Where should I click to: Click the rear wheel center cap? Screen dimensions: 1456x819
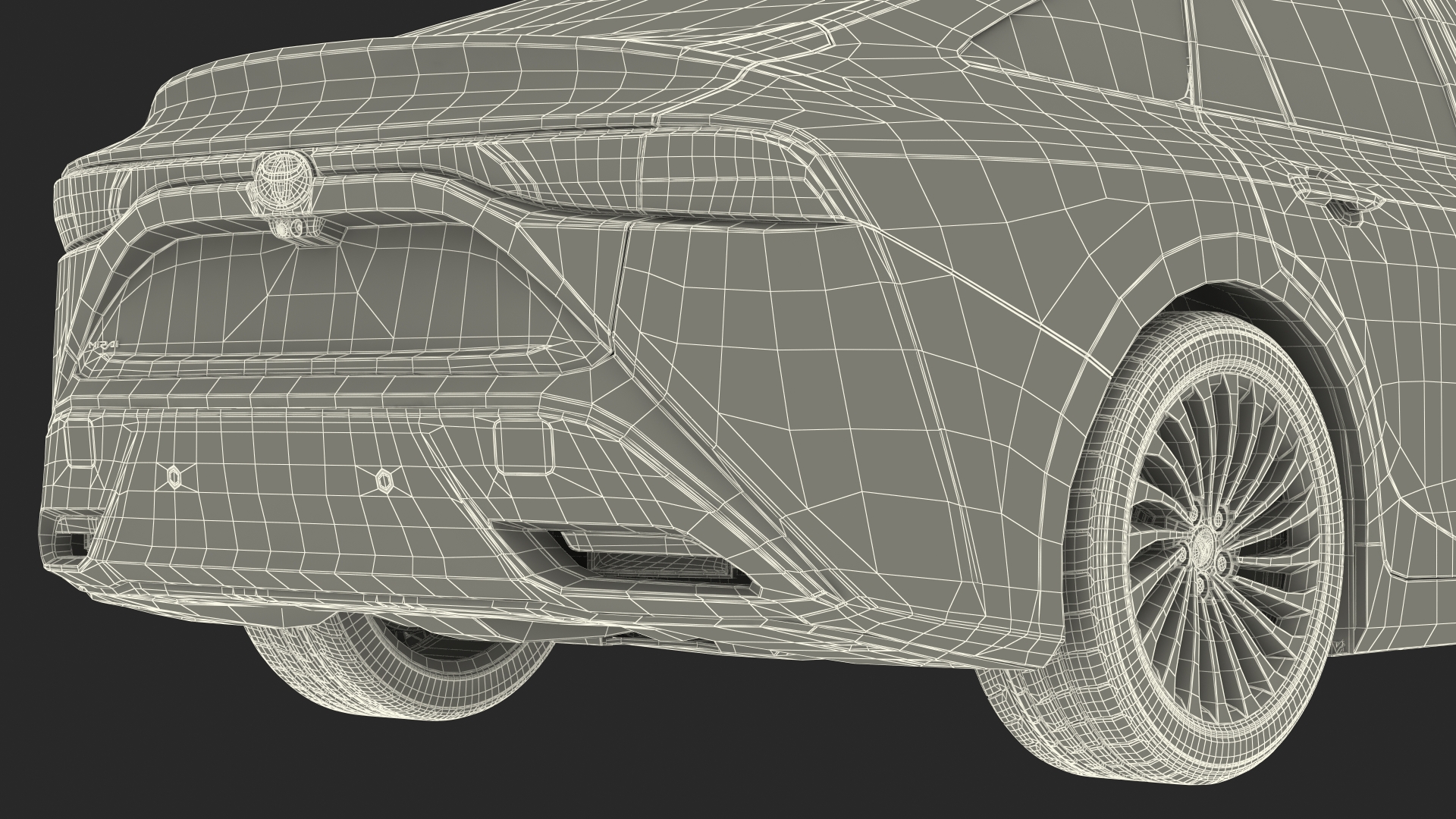[x=1203, y=547]
